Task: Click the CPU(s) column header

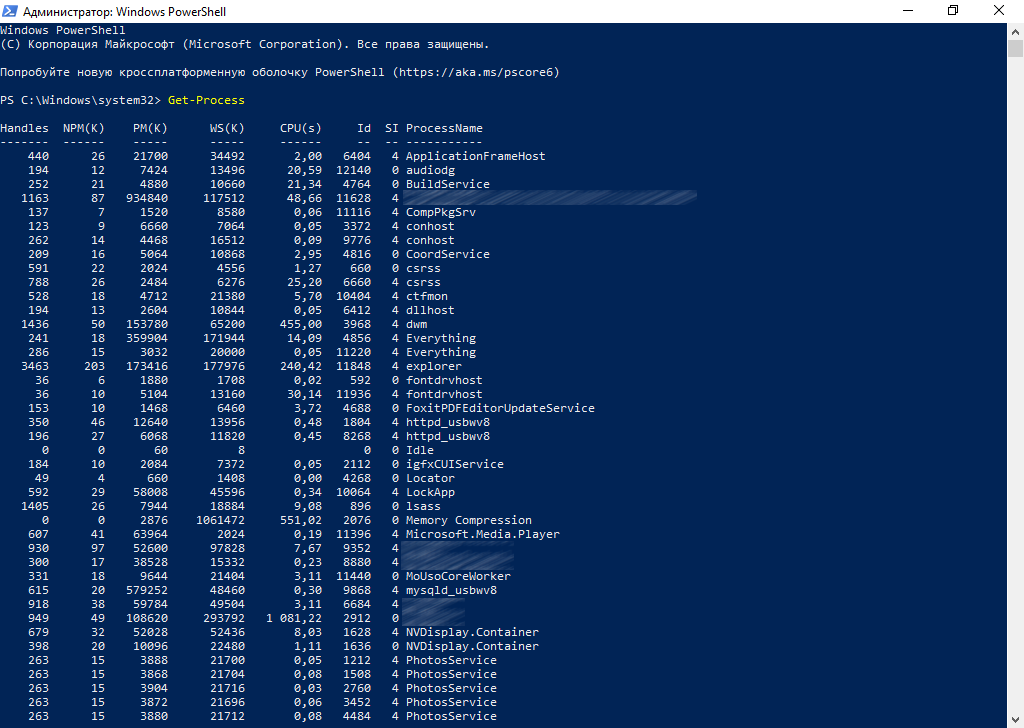Action: click(x=301, y=128)
